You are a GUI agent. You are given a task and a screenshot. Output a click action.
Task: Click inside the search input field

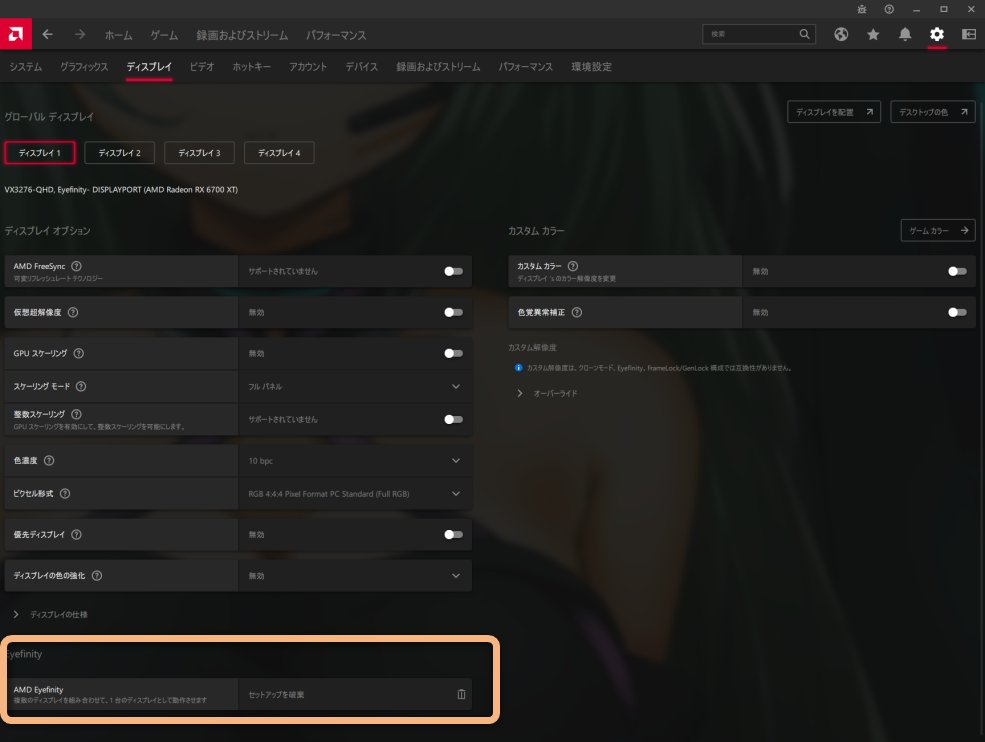pos(755,33)
